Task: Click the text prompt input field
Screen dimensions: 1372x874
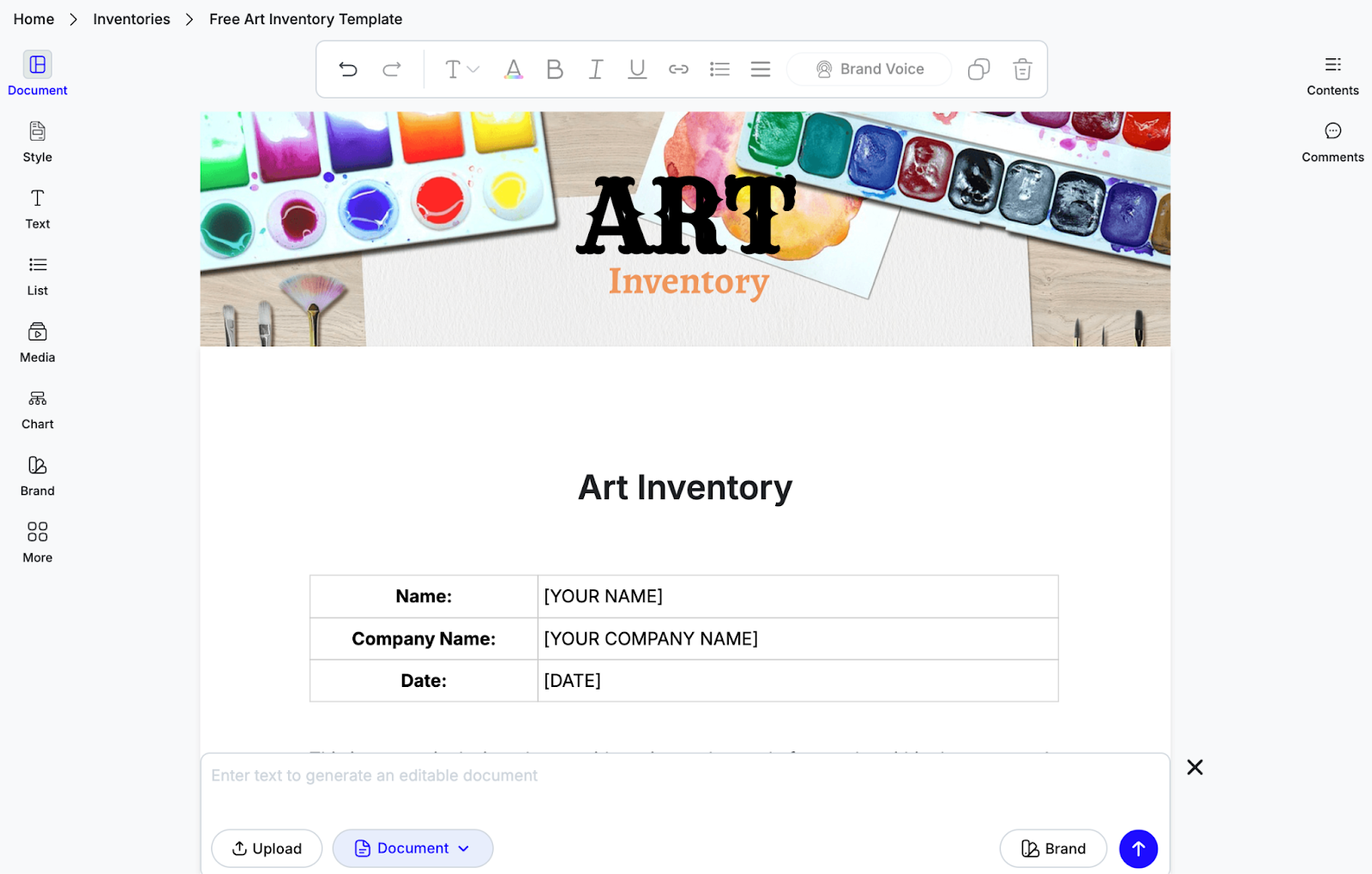Action: click(x=600, y=775)
